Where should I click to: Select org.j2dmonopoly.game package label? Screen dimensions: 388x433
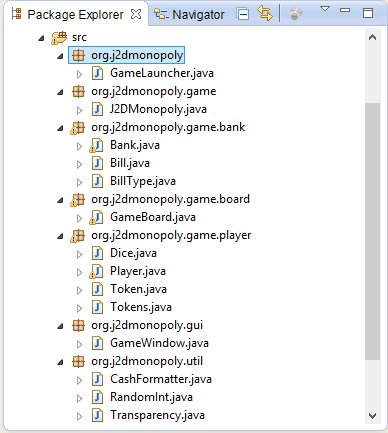(x=154, y=91)
